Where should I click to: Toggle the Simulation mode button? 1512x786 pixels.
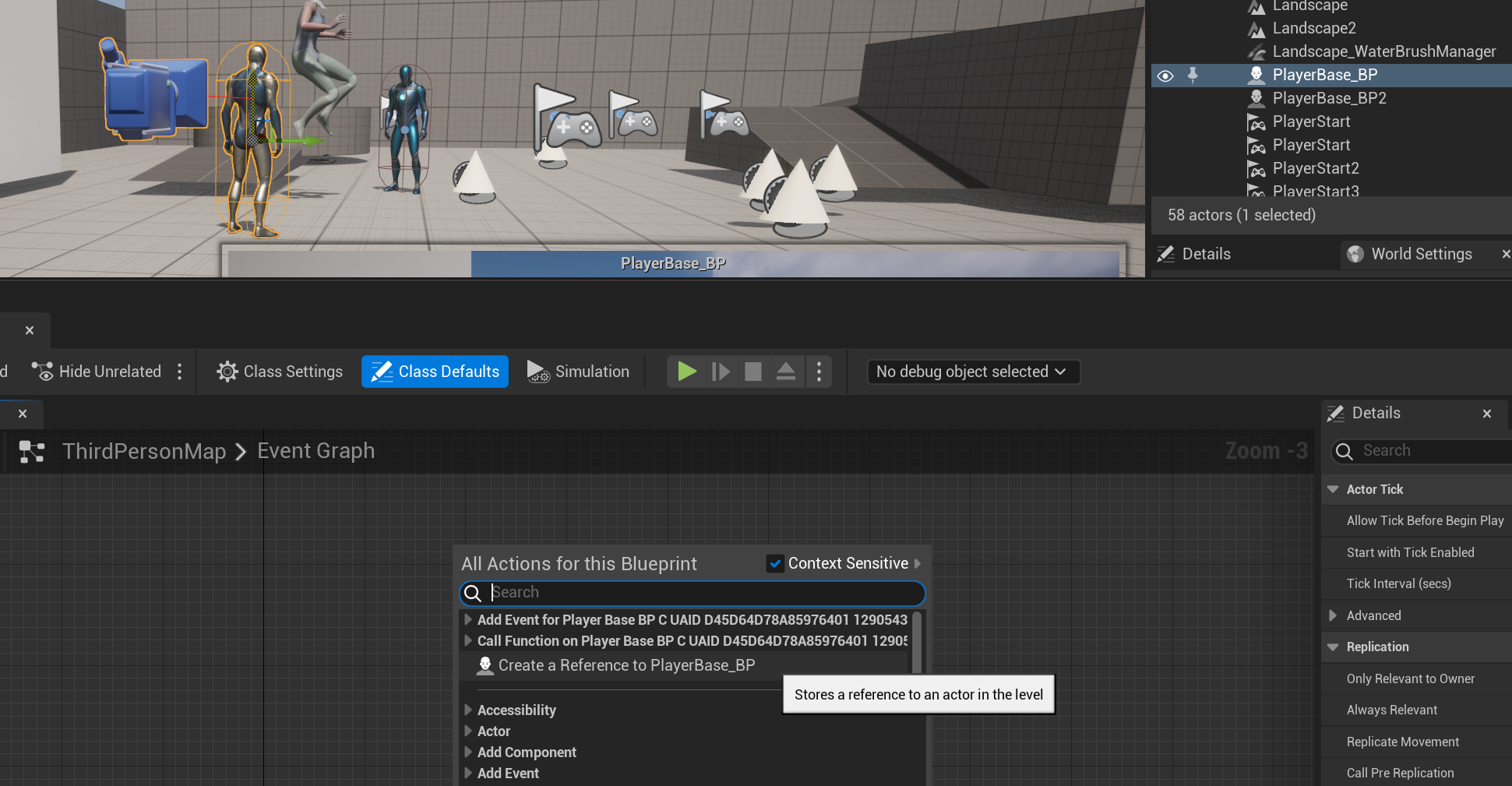coord(578,372)
